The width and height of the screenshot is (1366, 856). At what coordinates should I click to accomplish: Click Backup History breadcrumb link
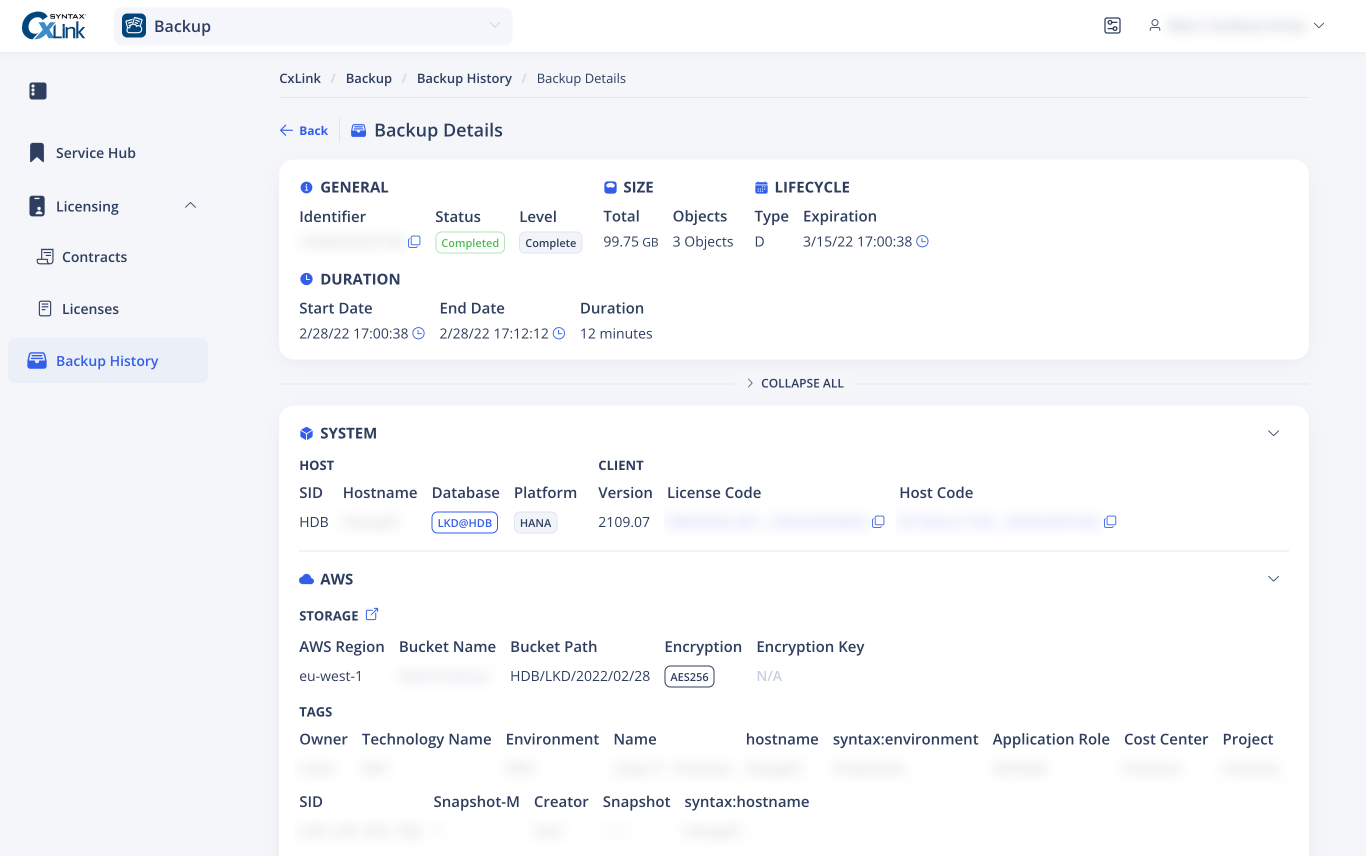coord(464,78)
